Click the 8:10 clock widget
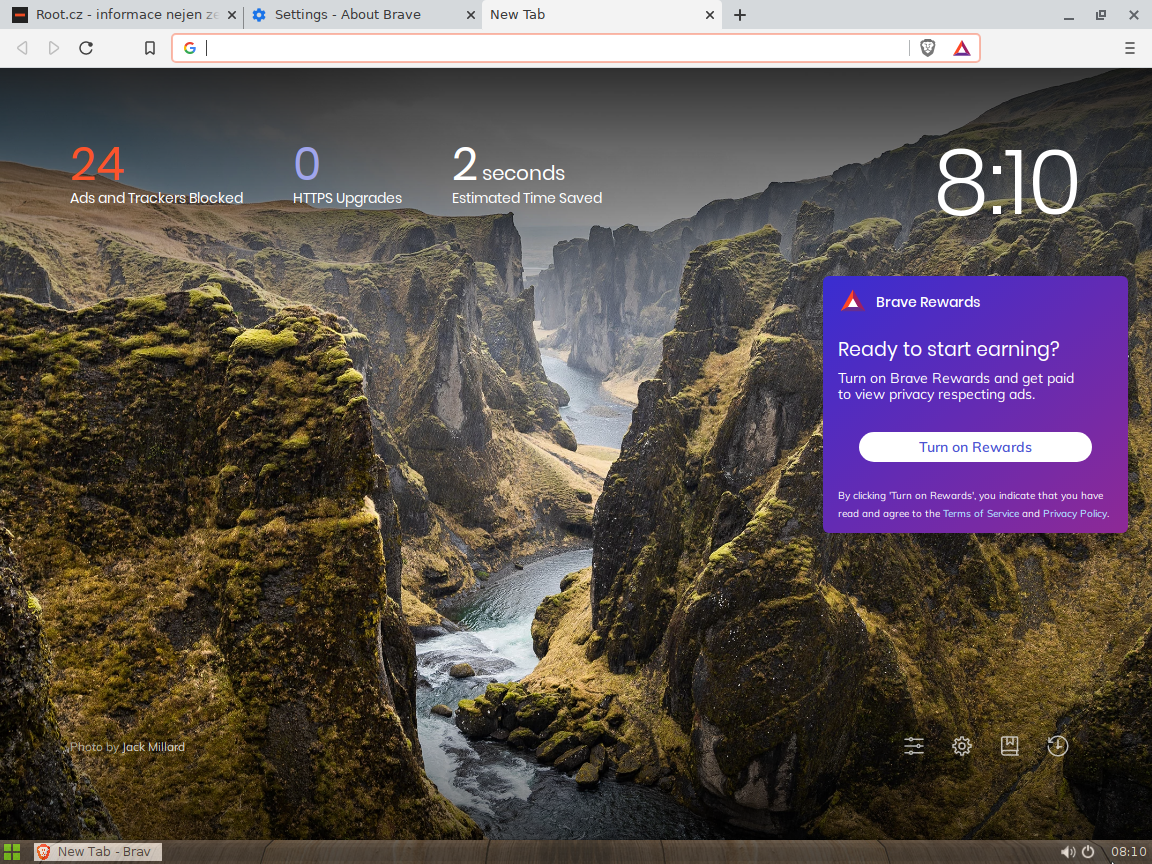The width and height of the screenshot is (1152, 864). click(x=1007, y=182)
